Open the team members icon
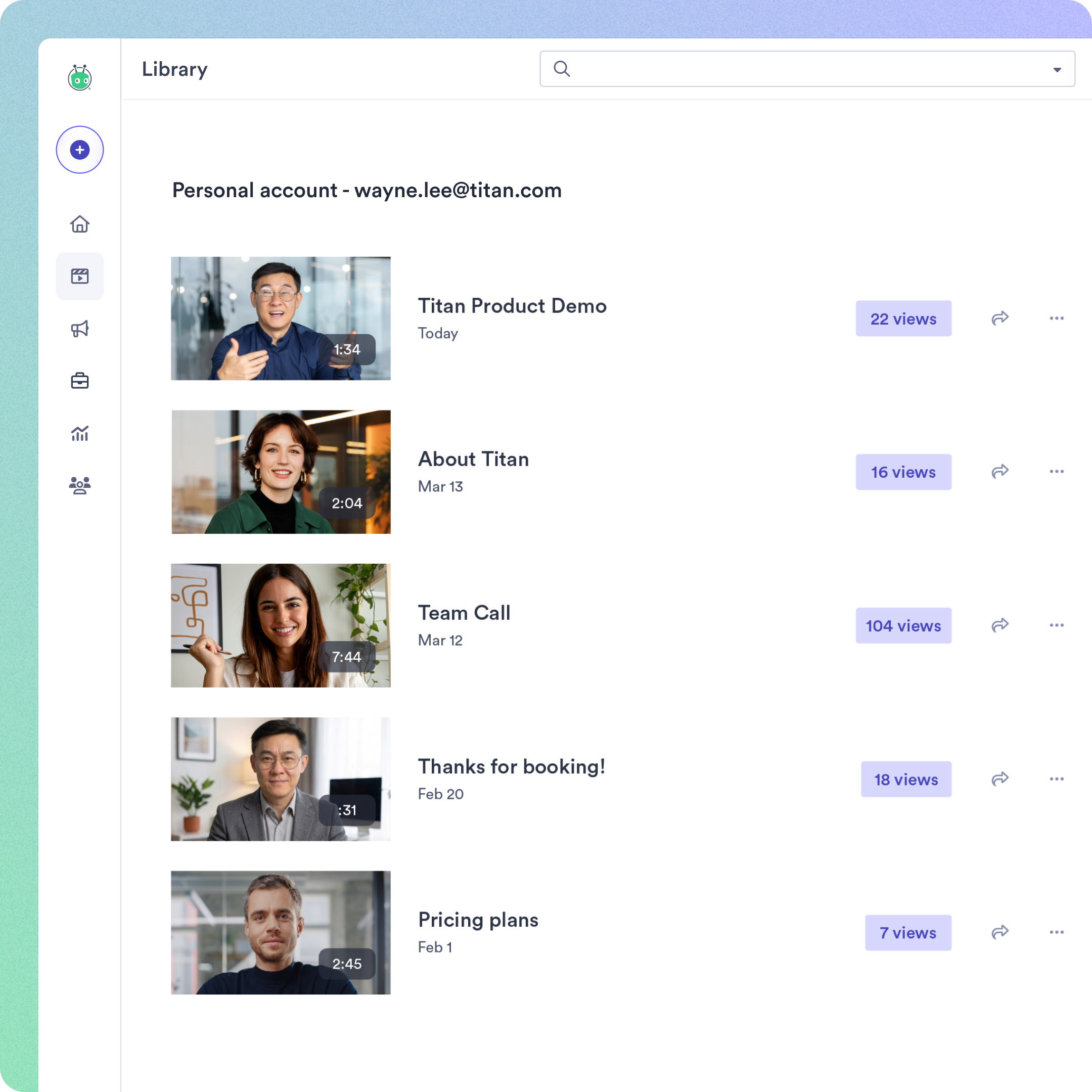Viewport: 1092px width, 1092px height. tap(80, 485)
